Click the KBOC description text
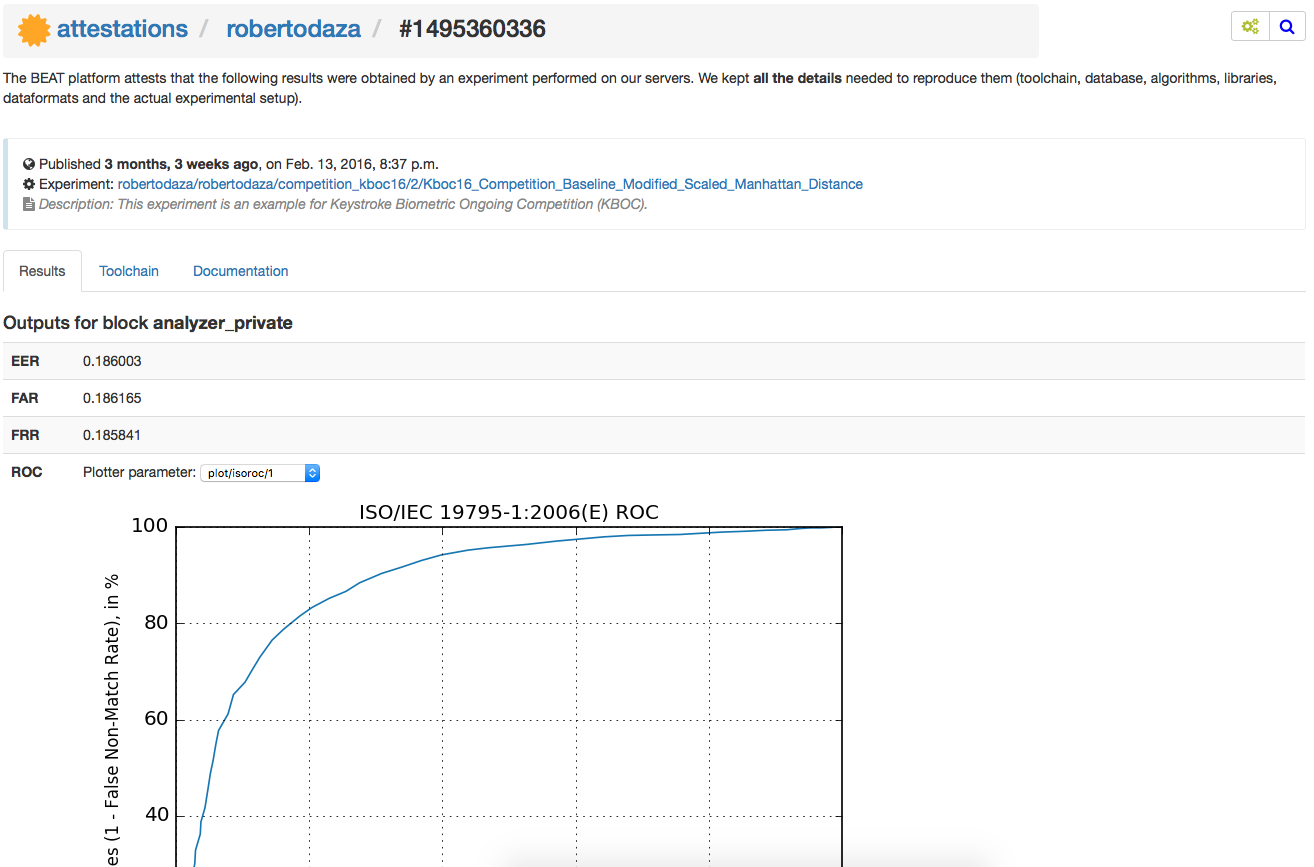This screenshot has width=1314, height=867. tap(343, 204)
